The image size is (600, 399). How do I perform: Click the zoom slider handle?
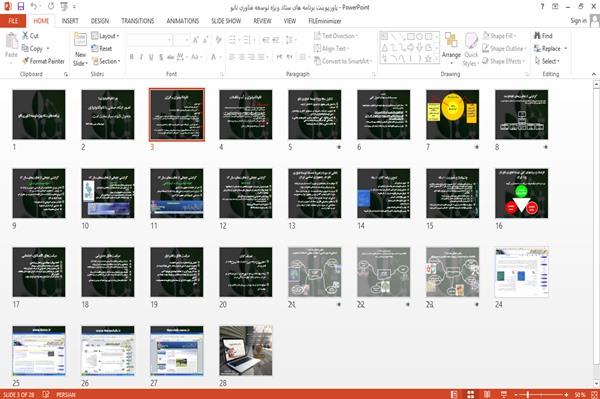pyautogui.click(x=528, y=394)
